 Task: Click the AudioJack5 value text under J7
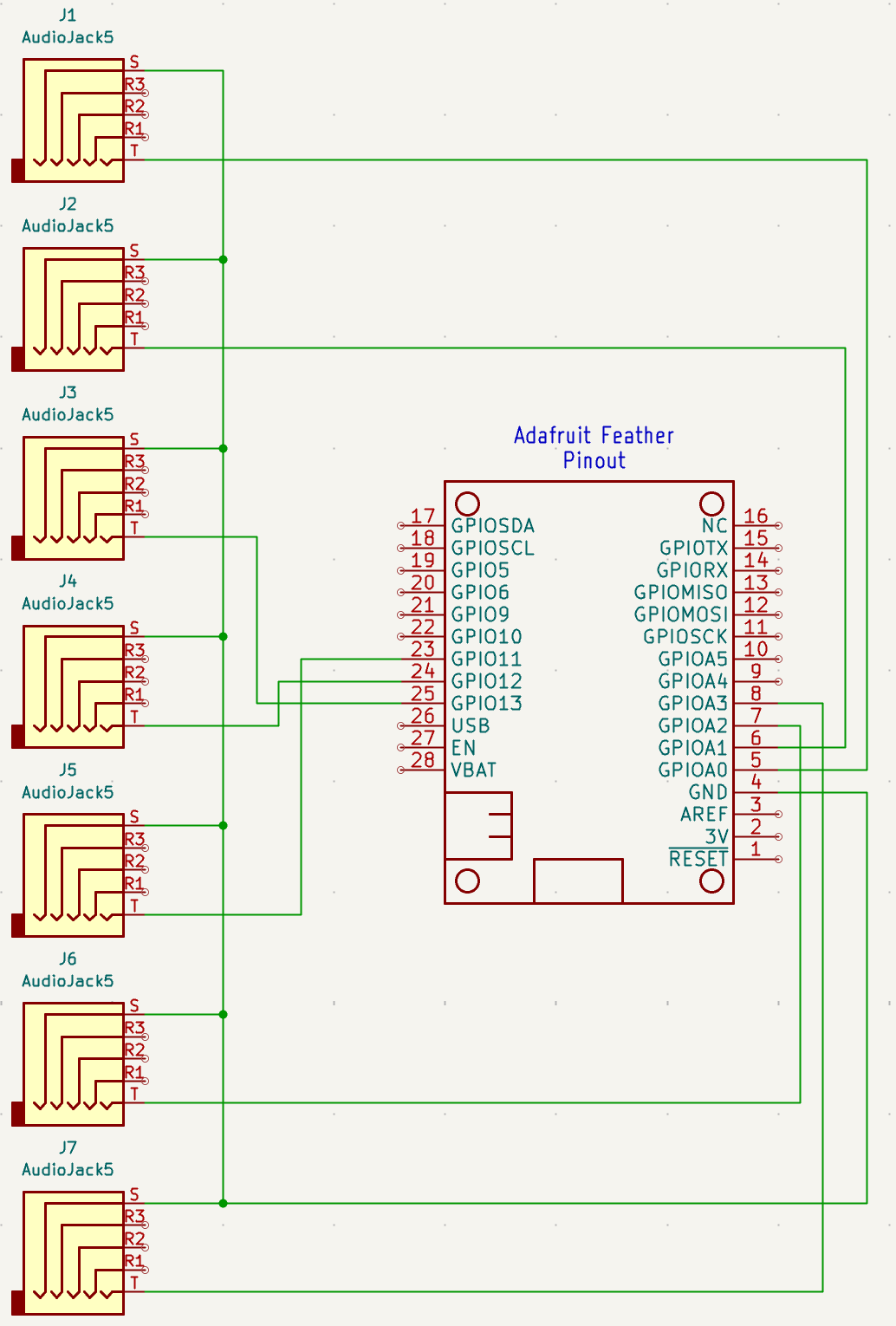pyautogui.click(x=68, y=1170)
